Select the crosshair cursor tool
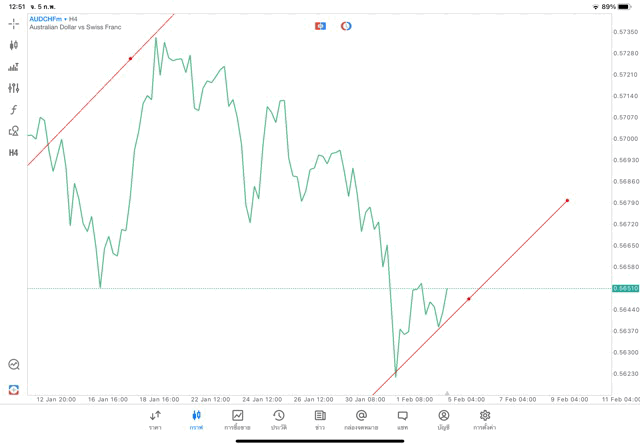The image size is (640, 447). click(14, 23)
